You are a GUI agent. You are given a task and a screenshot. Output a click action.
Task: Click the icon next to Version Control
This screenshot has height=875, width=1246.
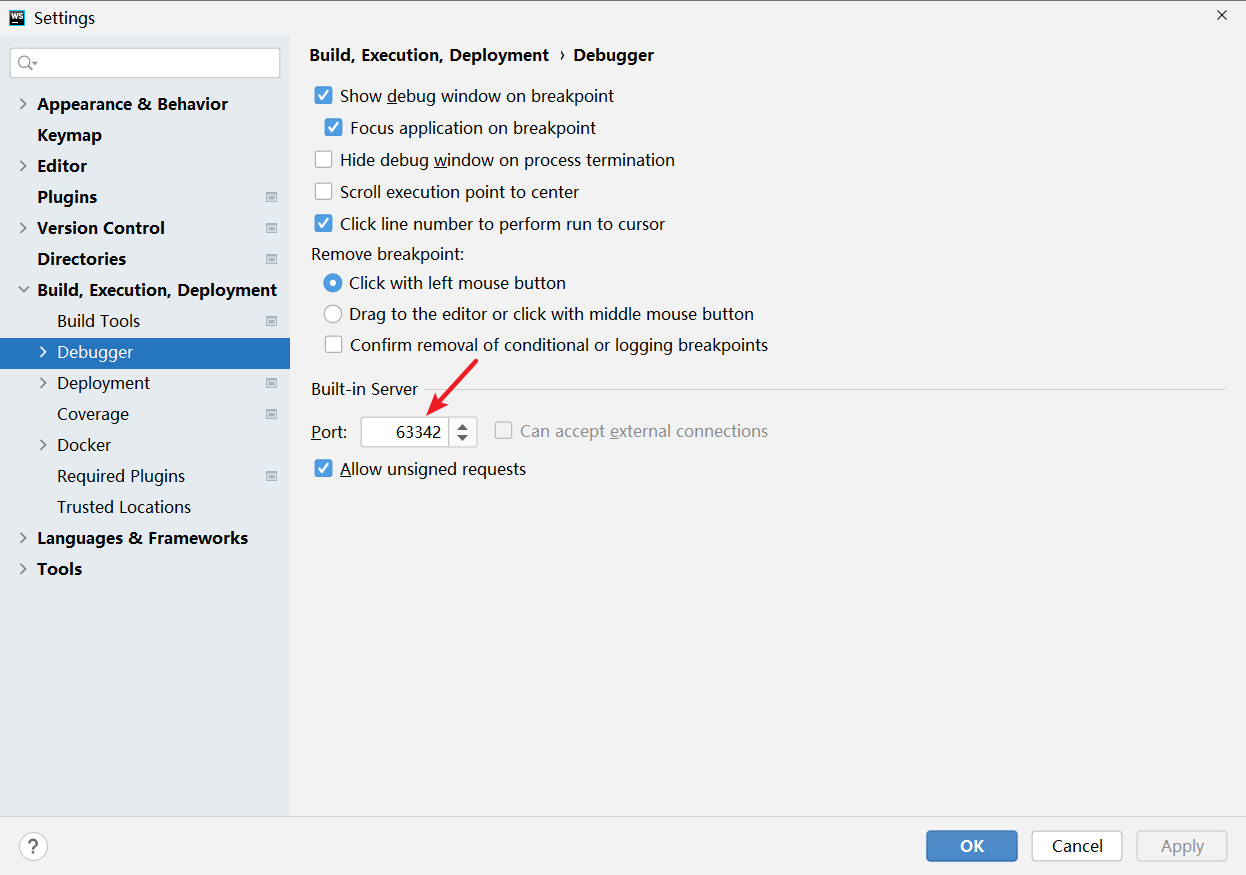coord(271,228)
